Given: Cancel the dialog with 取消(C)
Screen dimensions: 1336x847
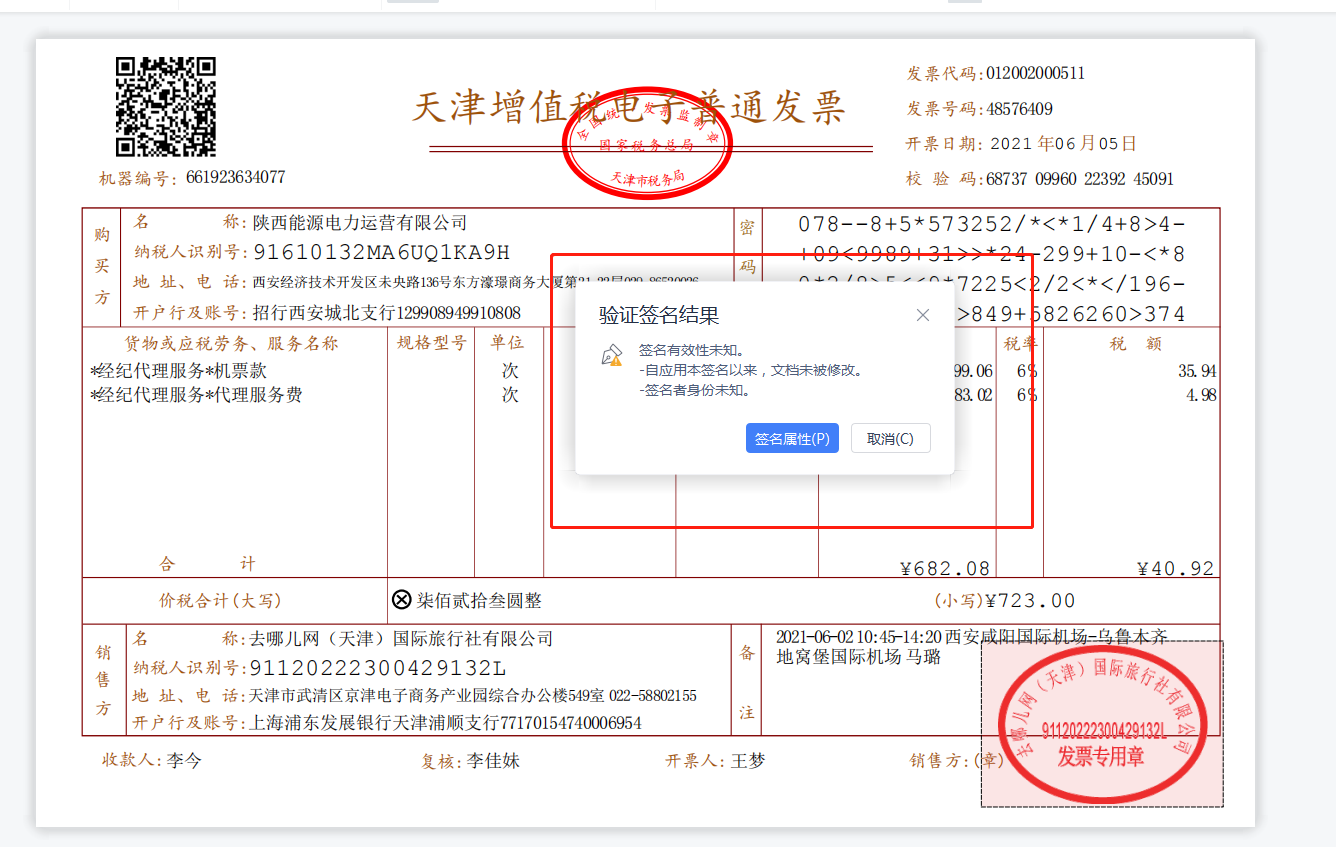Looking at the screenshot, I should tap(890, 439).
